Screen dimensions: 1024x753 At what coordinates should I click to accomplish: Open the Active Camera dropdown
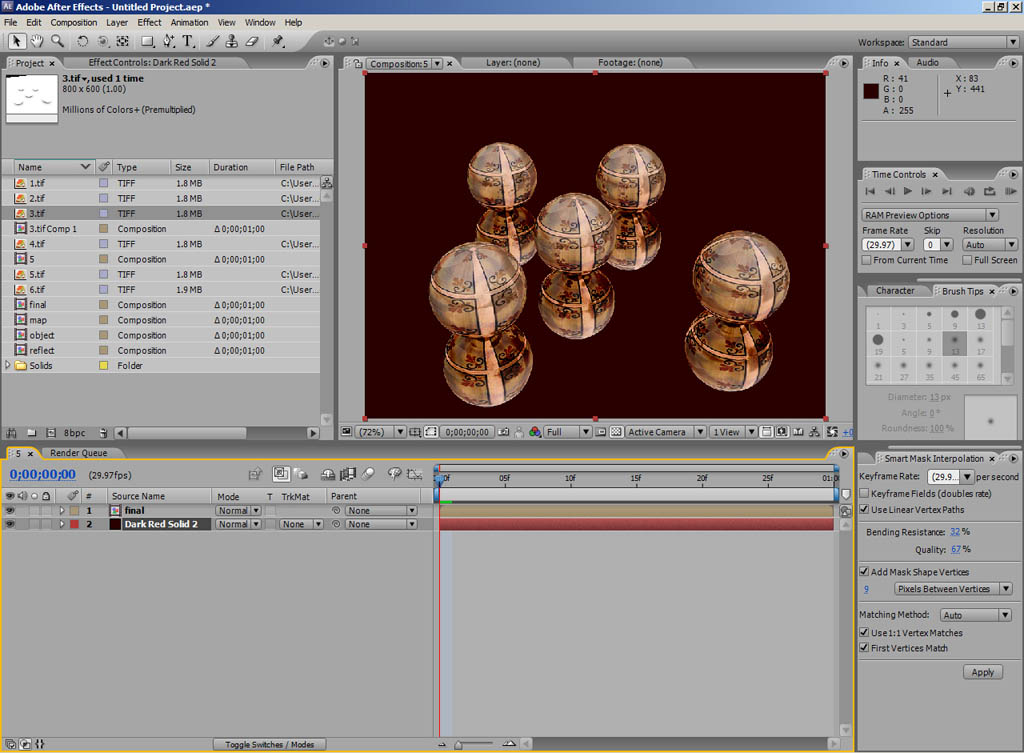[x=665, y=432]
